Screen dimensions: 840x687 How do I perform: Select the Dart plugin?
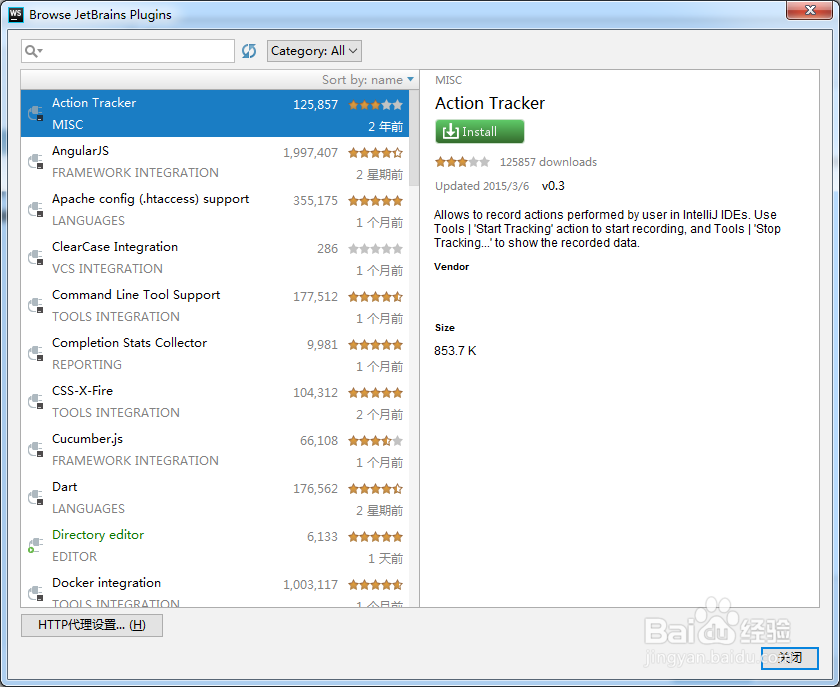click(215, 497)
